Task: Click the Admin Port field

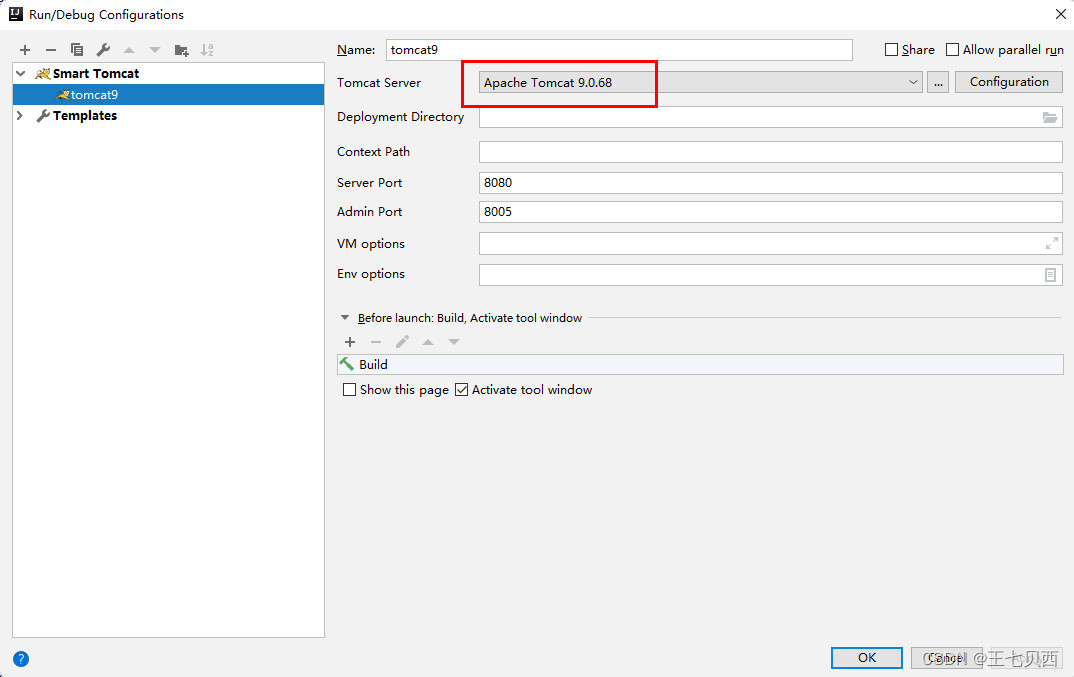Action: (x=771, y=212)
